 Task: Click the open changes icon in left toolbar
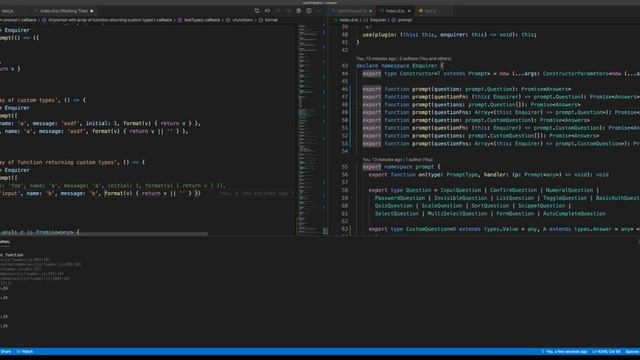(x=267, y=11)
